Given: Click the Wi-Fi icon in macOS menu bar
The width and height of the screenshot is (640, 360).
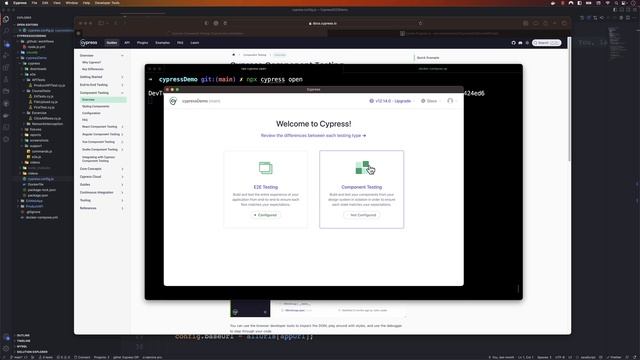Looking at the screenshot, I should tap(607, 3).
